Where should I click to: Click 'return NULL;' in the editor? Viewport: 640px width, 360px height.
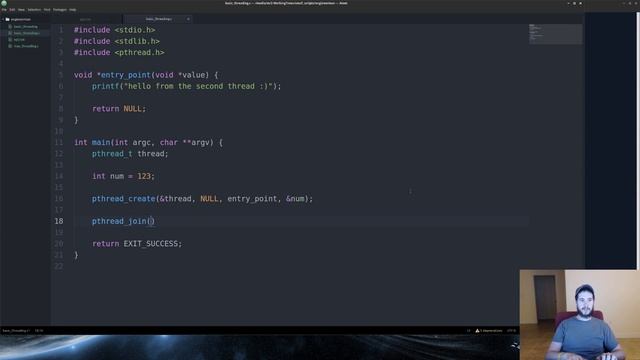(x=119, y=109)
